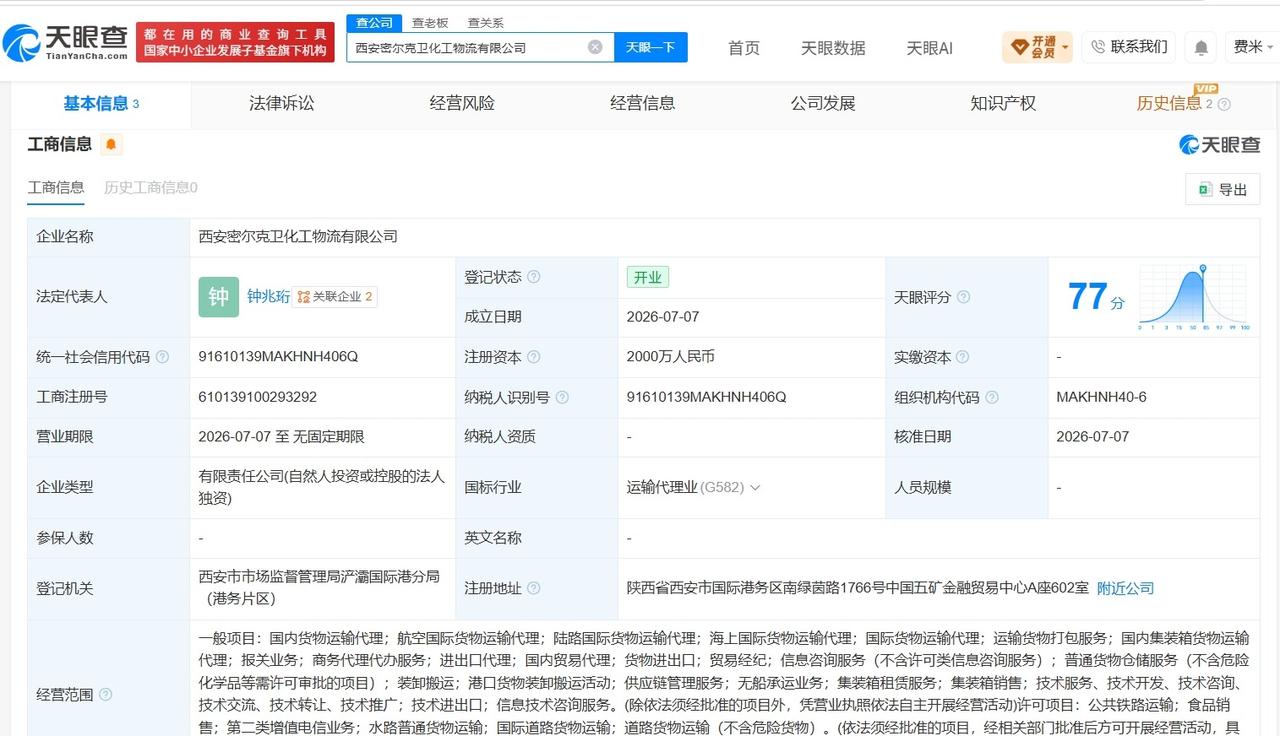Click the 天眼一下 search button

click(x=650, y=47)
